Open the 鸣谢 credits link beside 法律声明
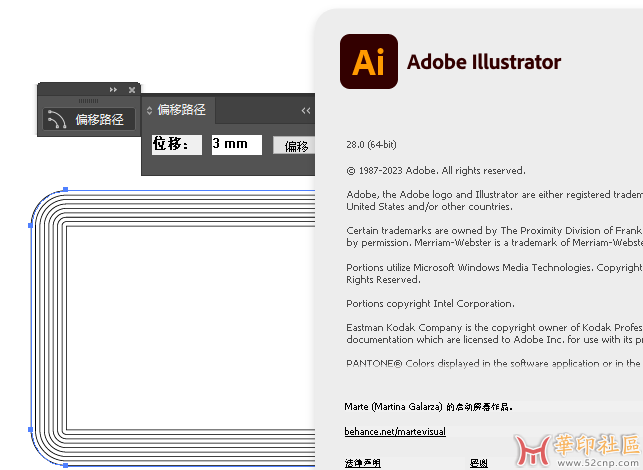The image size is (643, 470). point(479,463)
